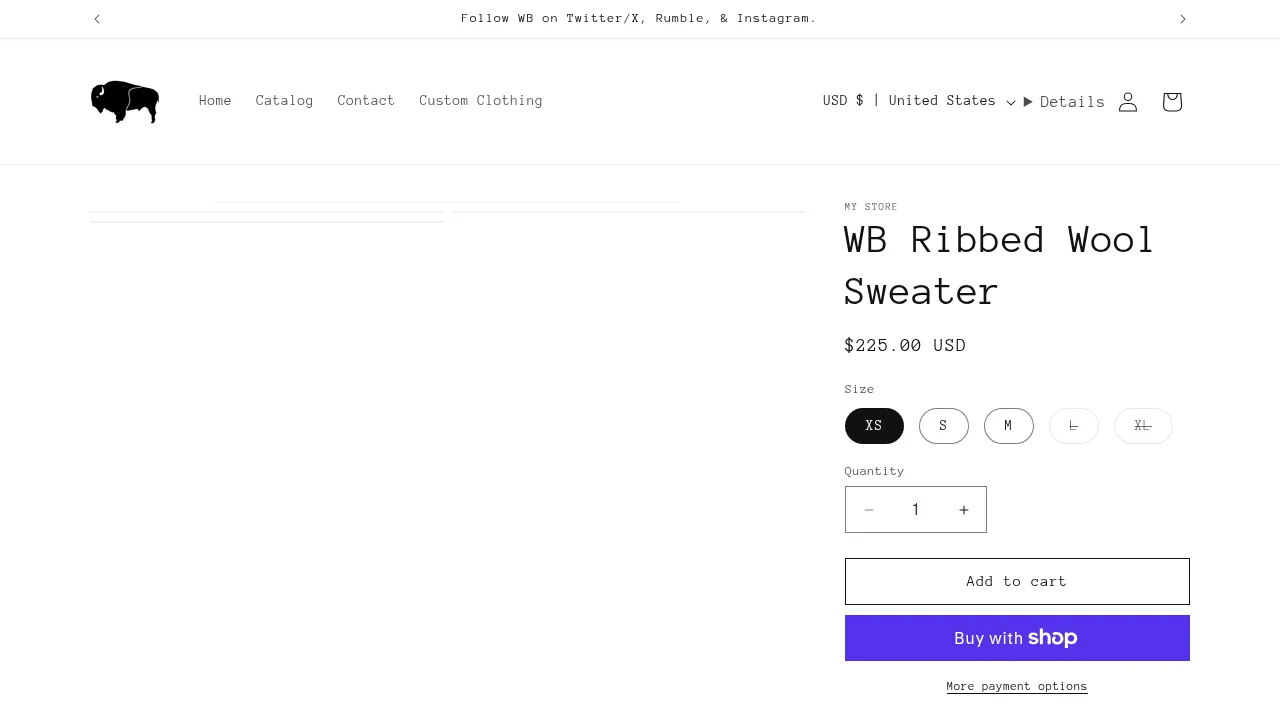Open the USD United States currency dropdown
The width and height of the screenshot is (1280, 720).
917,100
